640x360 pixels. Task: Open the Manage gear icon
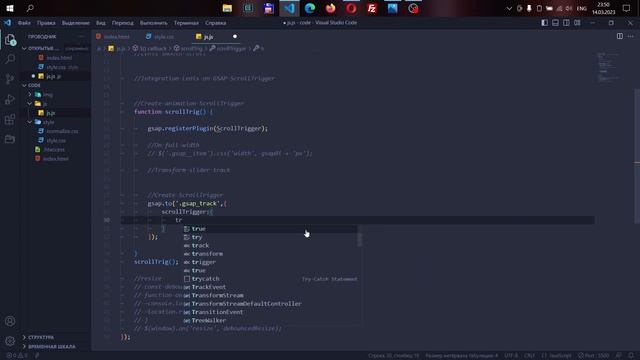click(10, 341)
